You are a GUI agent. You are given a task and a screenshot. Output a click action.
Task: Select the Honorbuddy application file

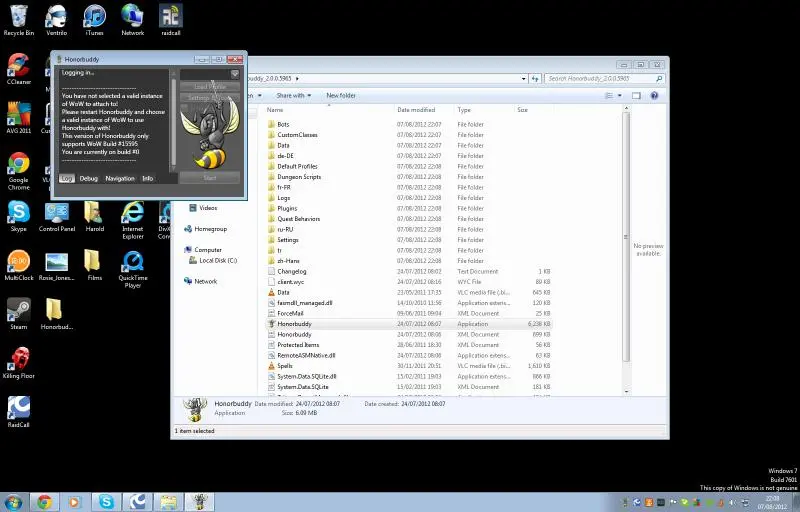click(408, 324)
